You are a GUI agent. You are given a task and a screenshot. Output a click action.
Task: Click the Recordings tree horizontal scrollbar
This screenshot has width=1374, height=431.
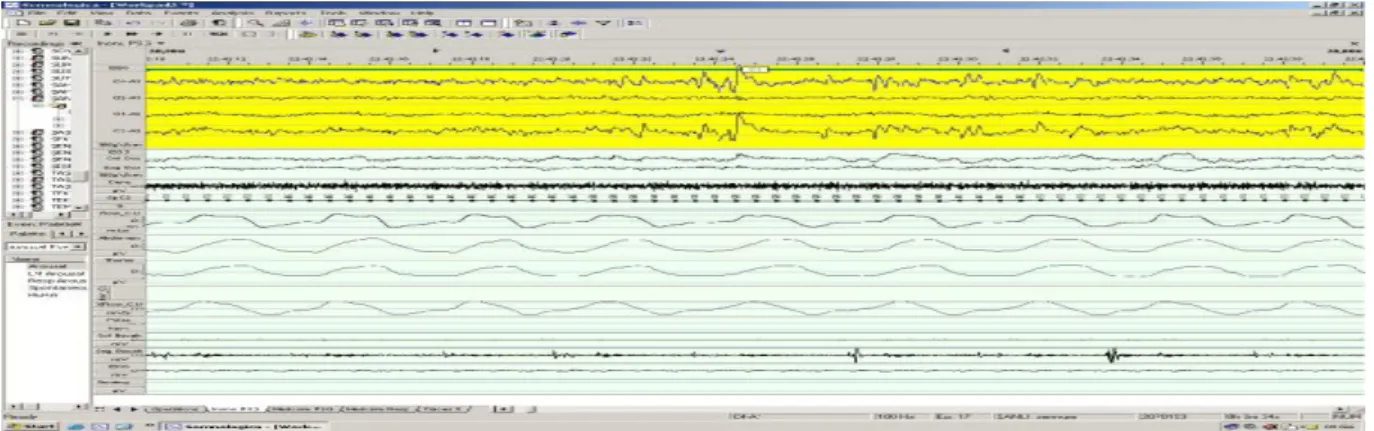46,213
